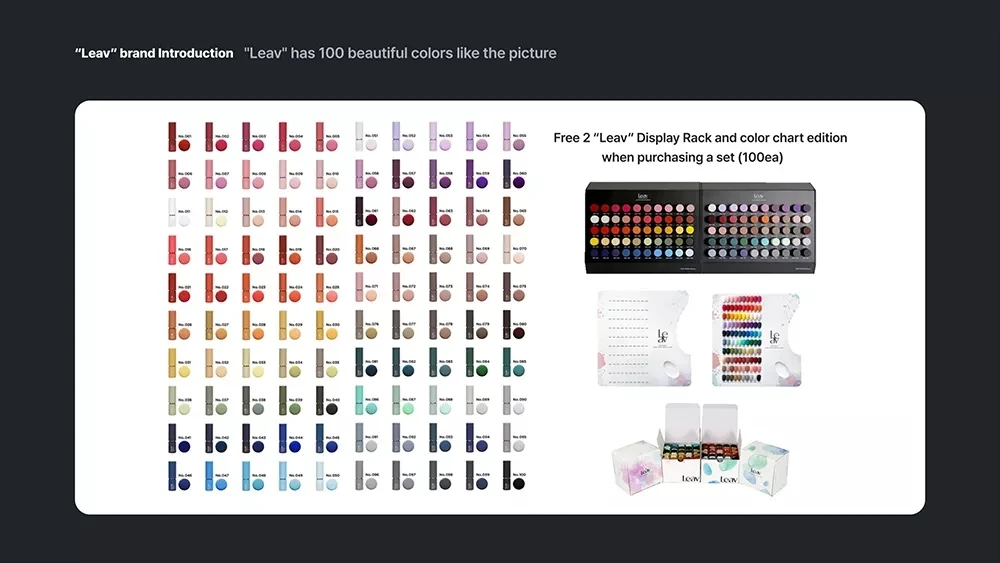This screenshot has height=563, width=1000.
Task: Pick the No.011 white color swatch
Action: pos(184,221)
